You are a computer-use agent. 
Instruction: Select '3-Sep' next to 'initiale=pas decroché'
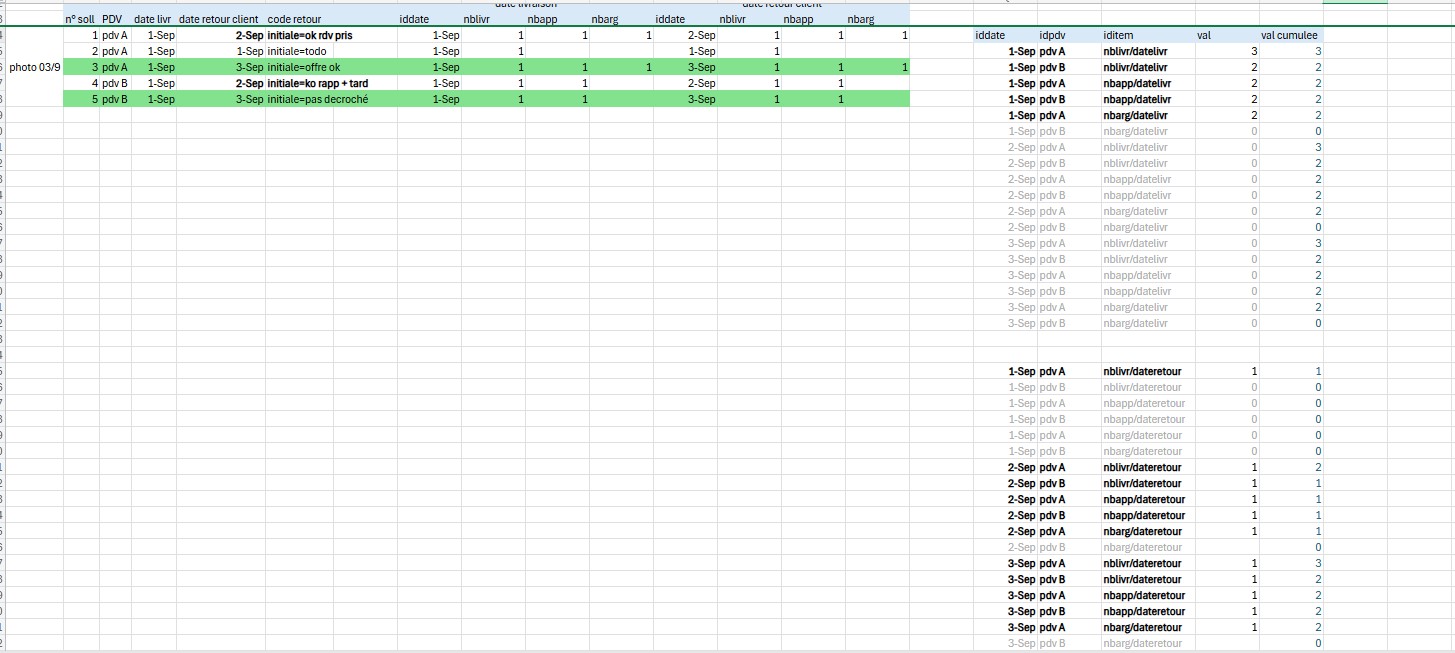(249, 99)
